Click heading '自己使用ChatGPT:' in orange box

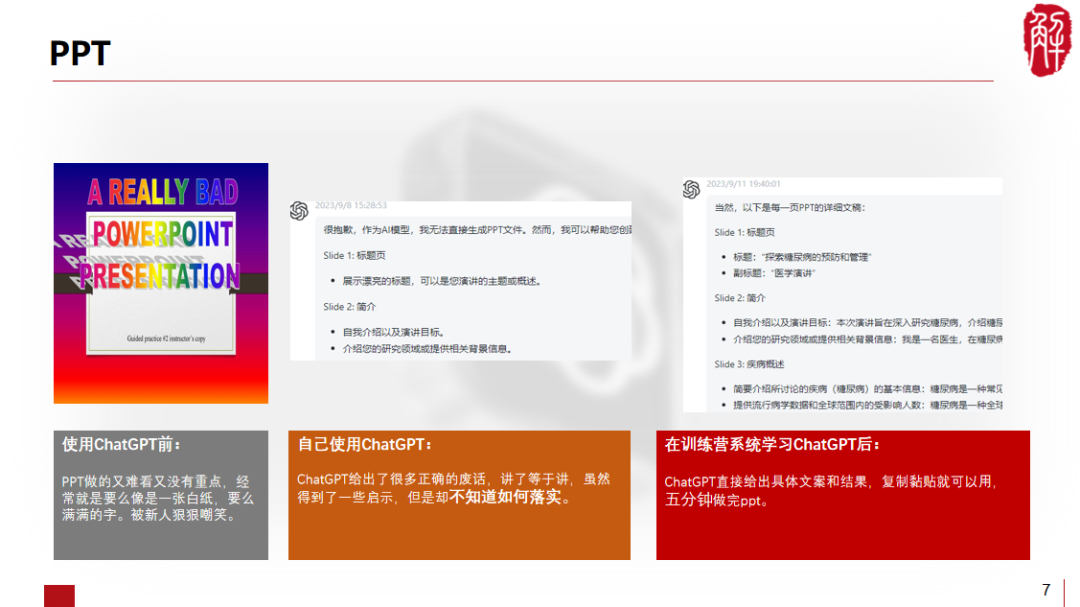[x=364, y=444]
